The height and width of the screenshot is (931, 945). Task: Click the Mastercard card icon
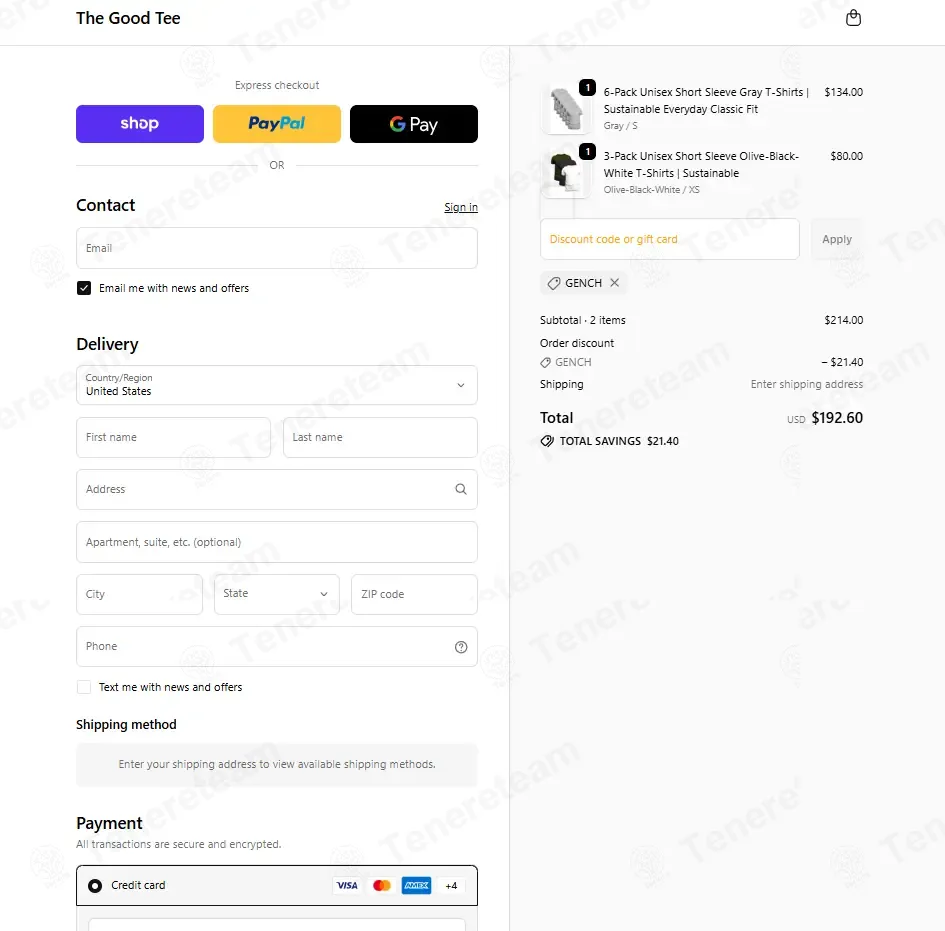381,885
